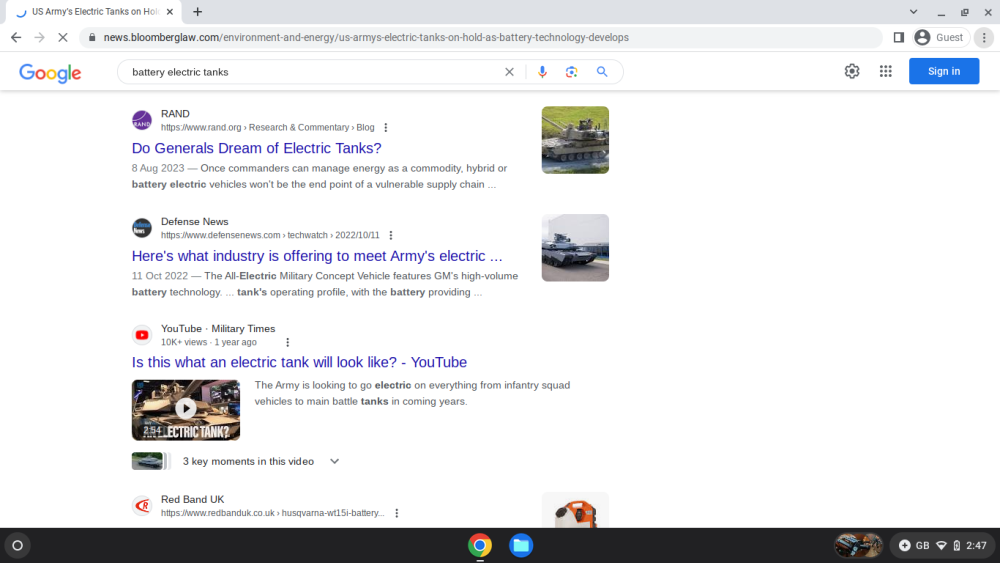
Task: Click the rand.org breadcrumb URL
Action: click(x=267, y=128)
